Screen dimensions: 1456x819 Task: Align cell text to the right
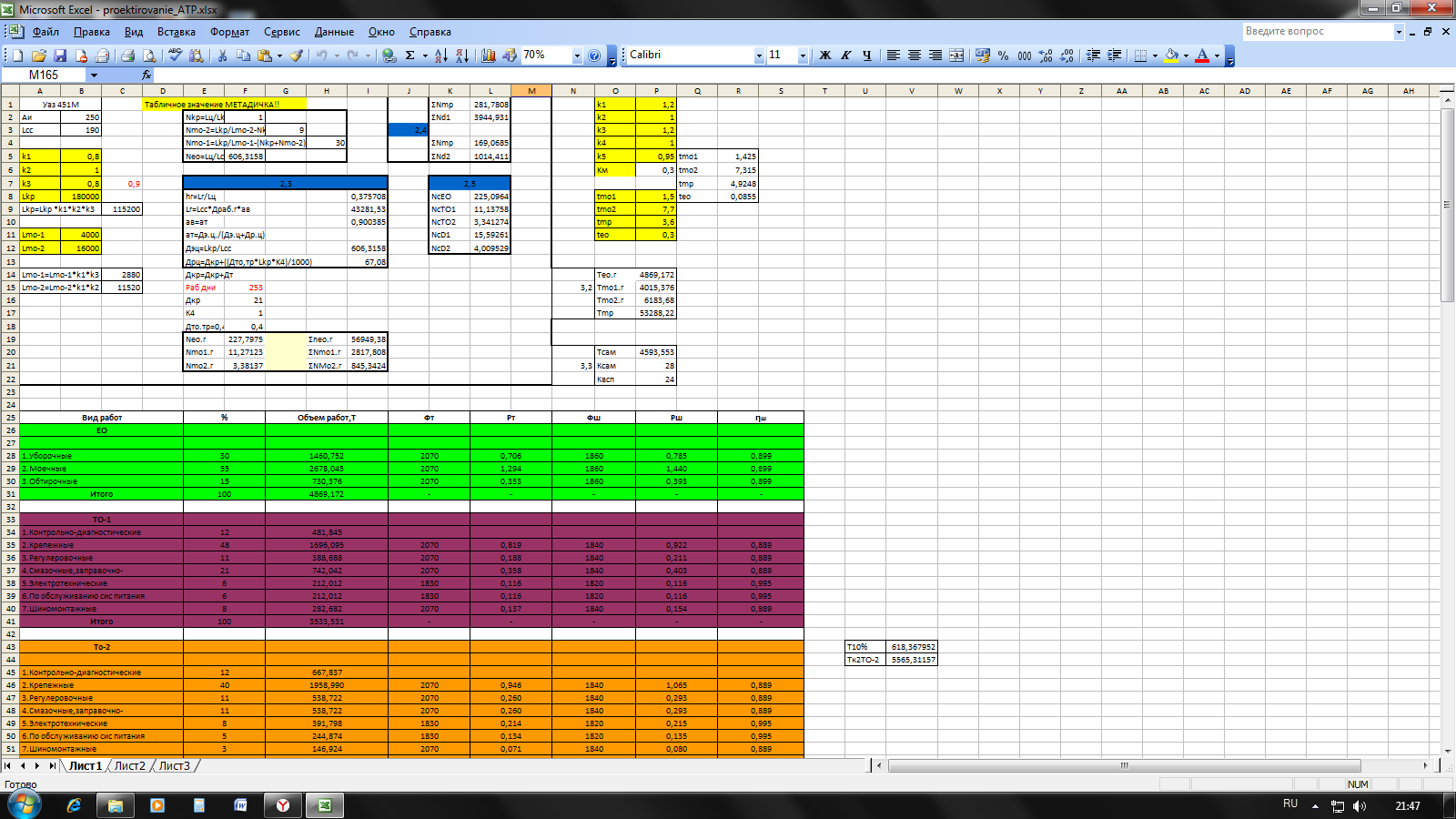(935, 56)
